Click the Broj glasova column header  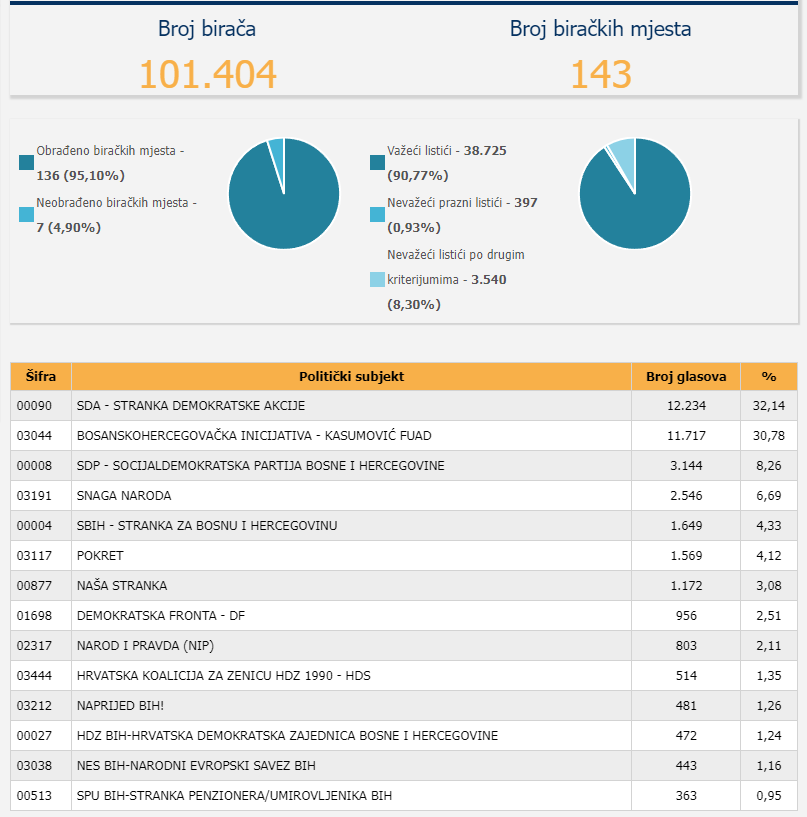tap(685, 377)
